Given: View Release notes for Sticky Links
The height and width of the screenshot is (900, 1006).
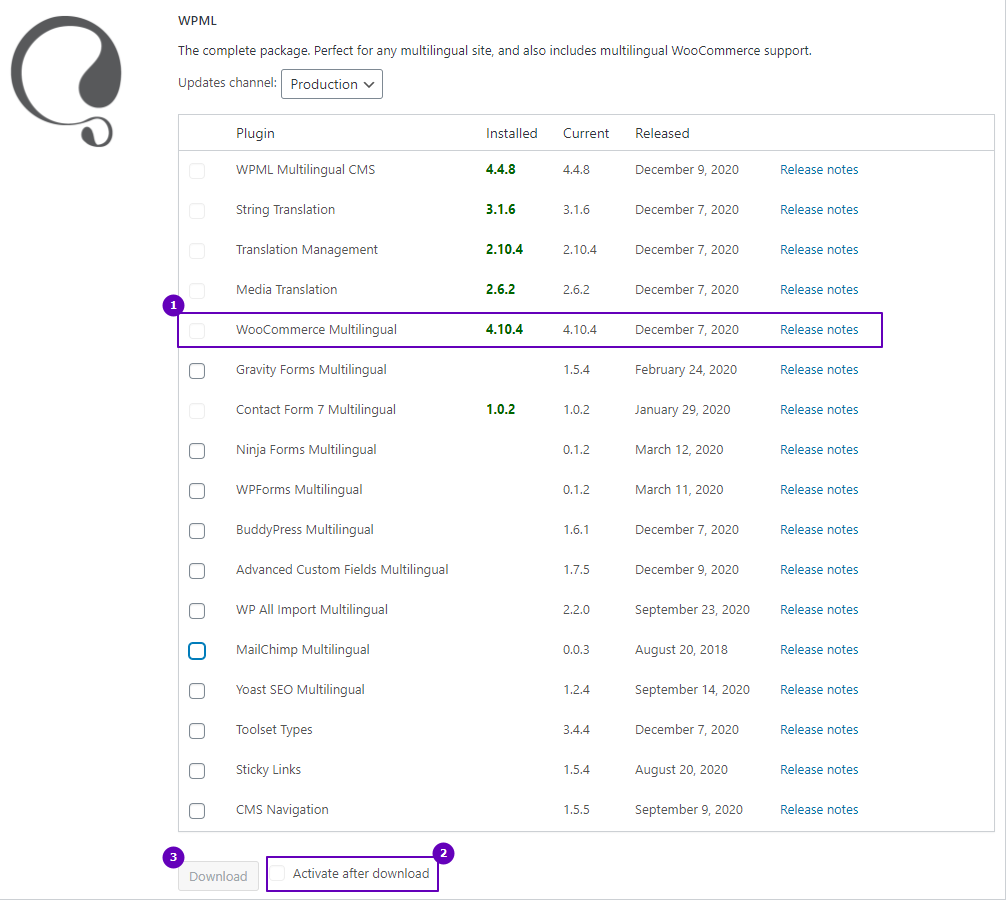Looking at the screenshot, I should (819, 769).
